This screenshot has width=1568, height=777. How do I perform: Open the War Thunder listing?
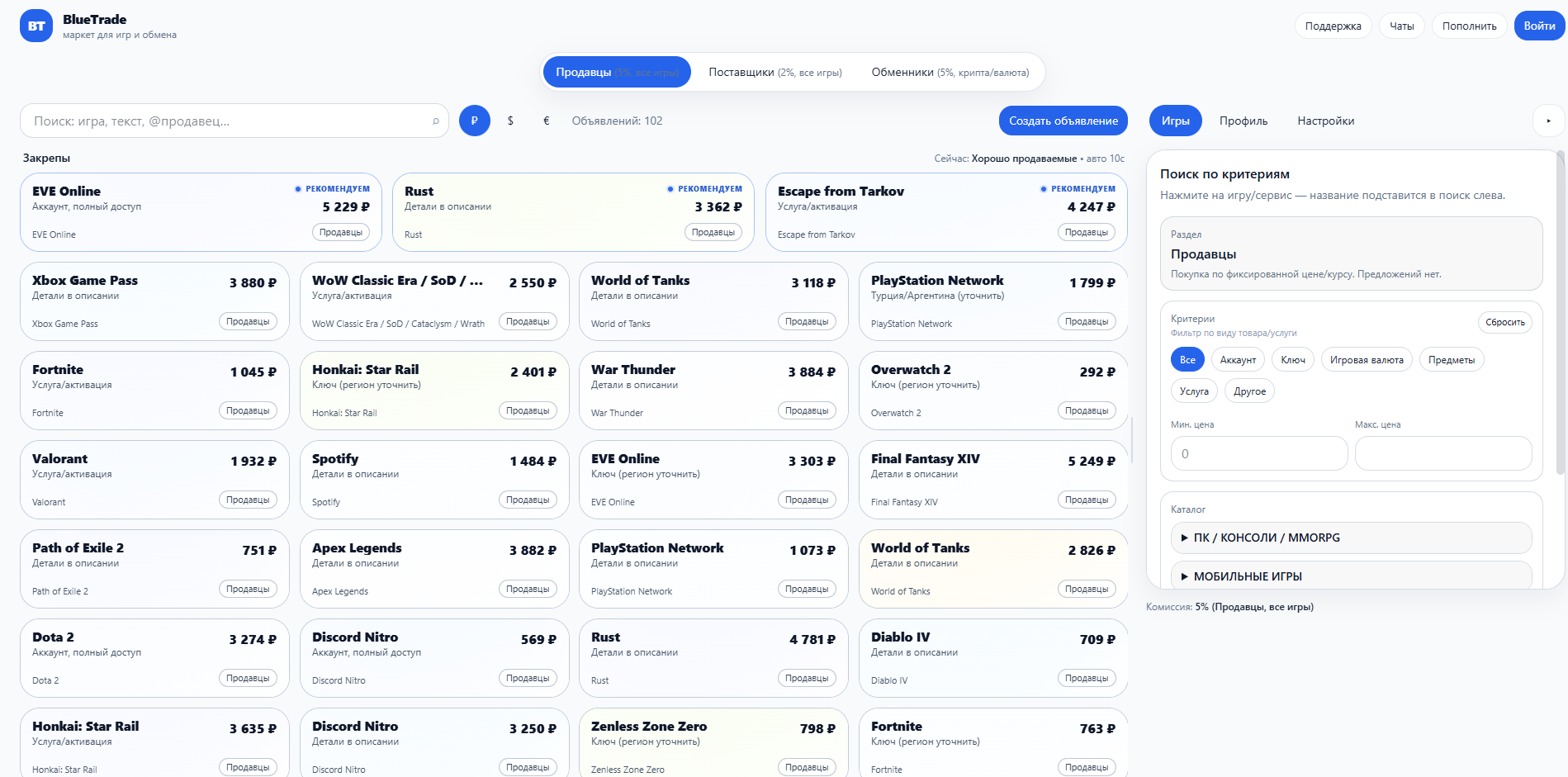[x=713, y=391]
